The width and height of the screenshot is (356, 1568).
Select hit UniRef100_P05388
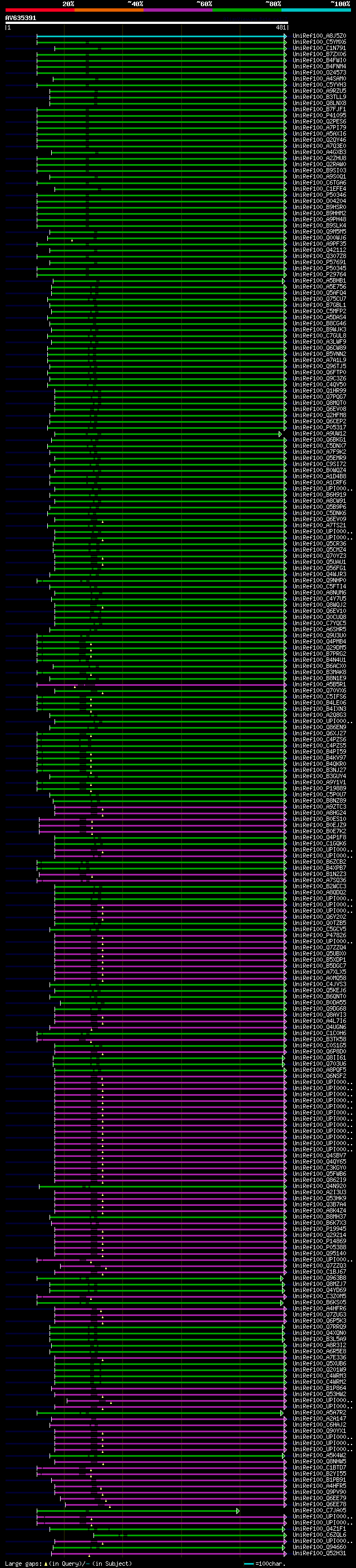click(319, 1247)
